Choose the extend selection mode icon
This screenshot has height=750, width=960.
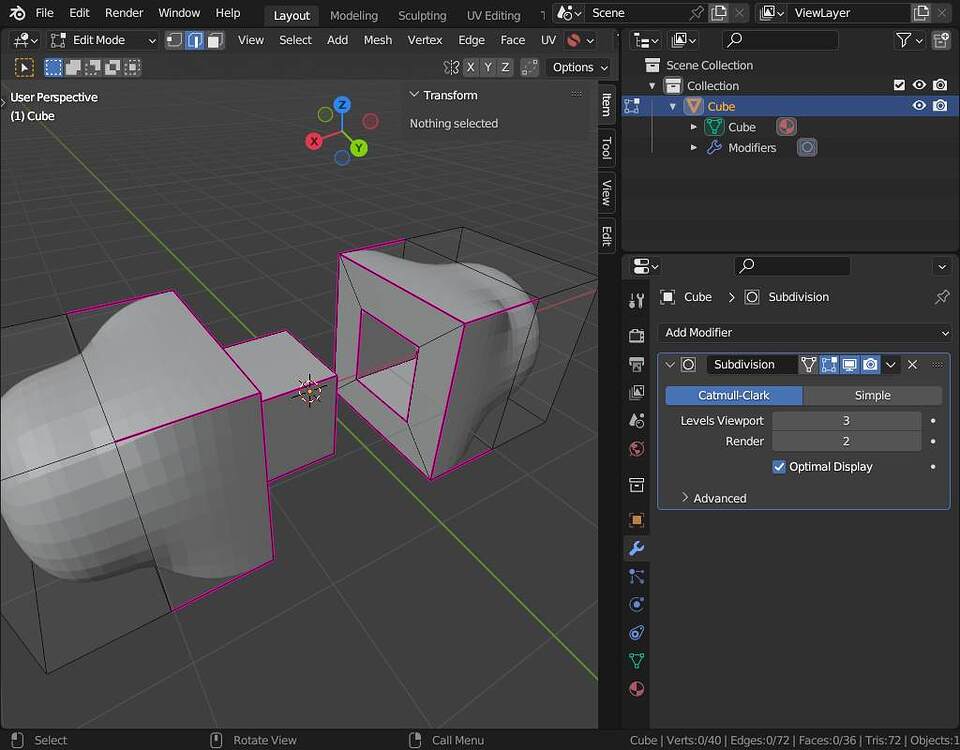73,67
